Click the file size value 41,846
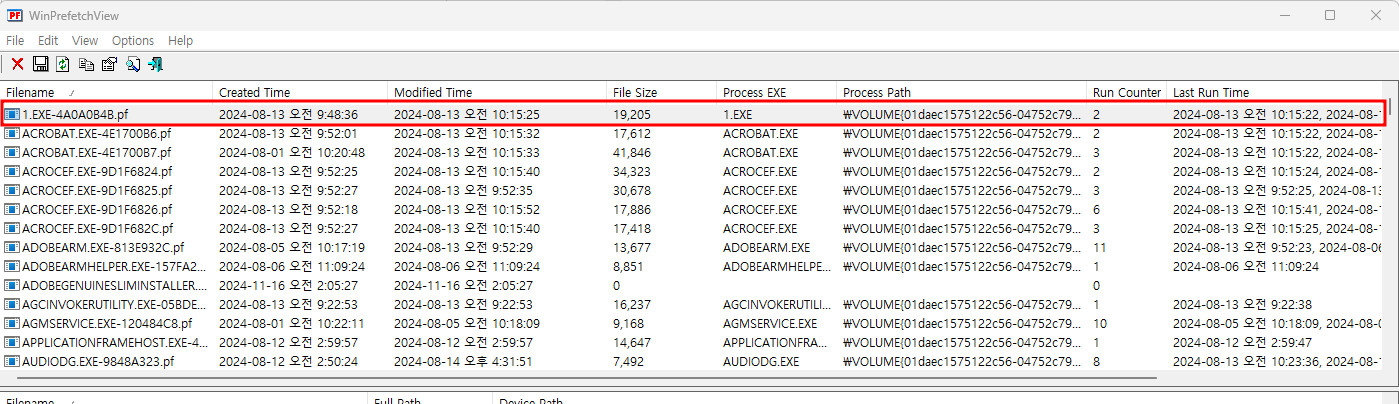 point(632,152)
